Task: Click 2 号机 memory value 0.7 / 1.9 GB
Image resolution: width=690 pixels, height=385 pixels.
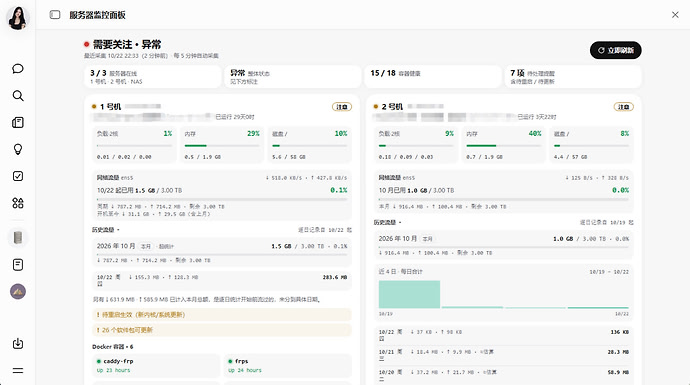Action: [x=484, y=157]
